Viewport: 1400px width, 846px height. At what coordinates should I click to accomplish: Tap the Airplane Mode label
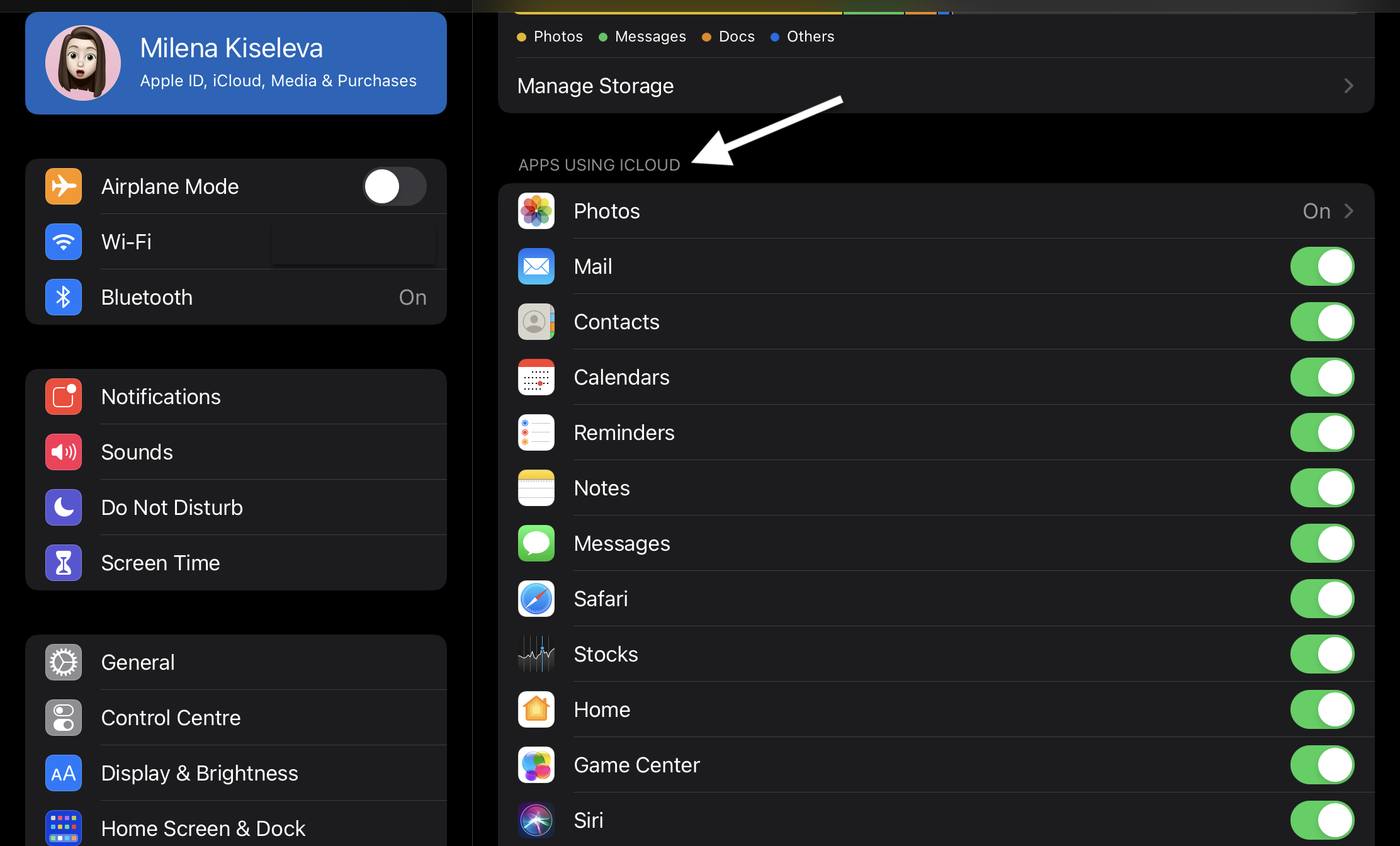point(170,186)
